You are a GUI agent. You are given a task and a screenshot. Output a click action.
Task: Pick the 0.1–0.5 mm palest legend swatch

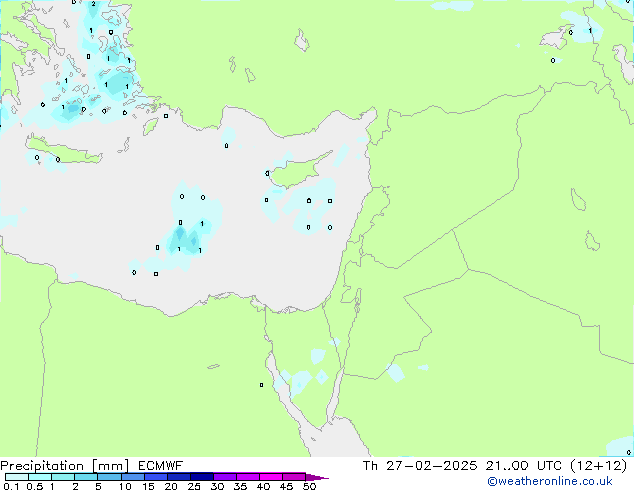pos(17,477)
